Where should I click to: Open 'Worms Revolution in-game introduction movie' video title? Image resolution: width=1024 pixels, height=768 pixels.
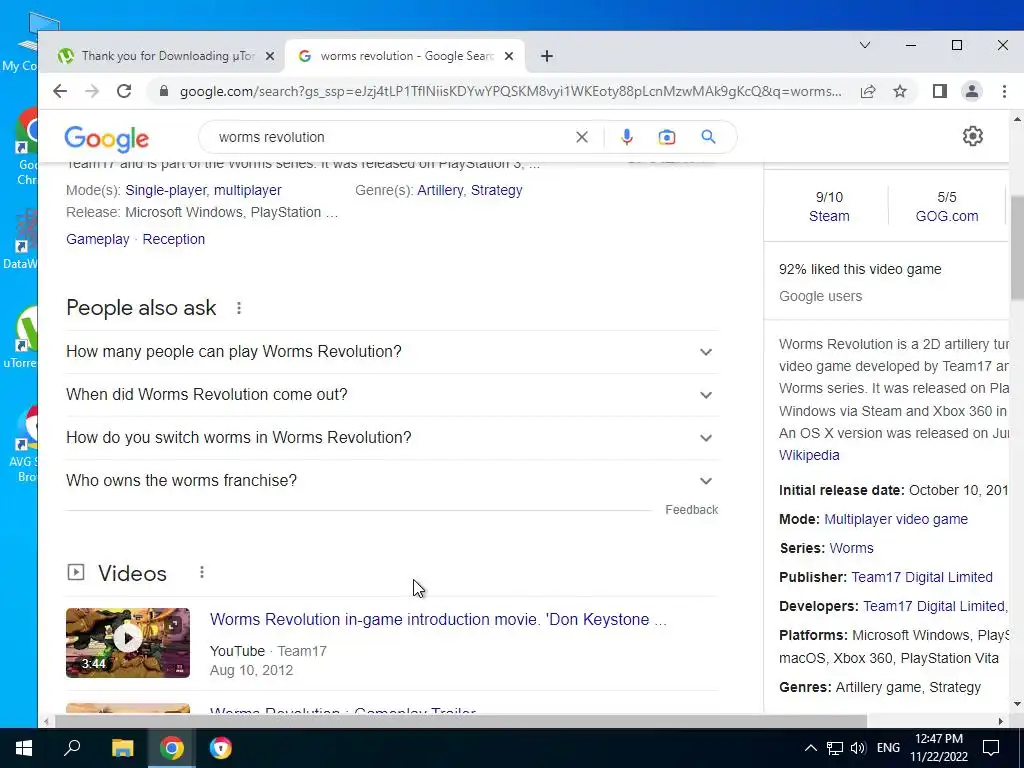438,619
